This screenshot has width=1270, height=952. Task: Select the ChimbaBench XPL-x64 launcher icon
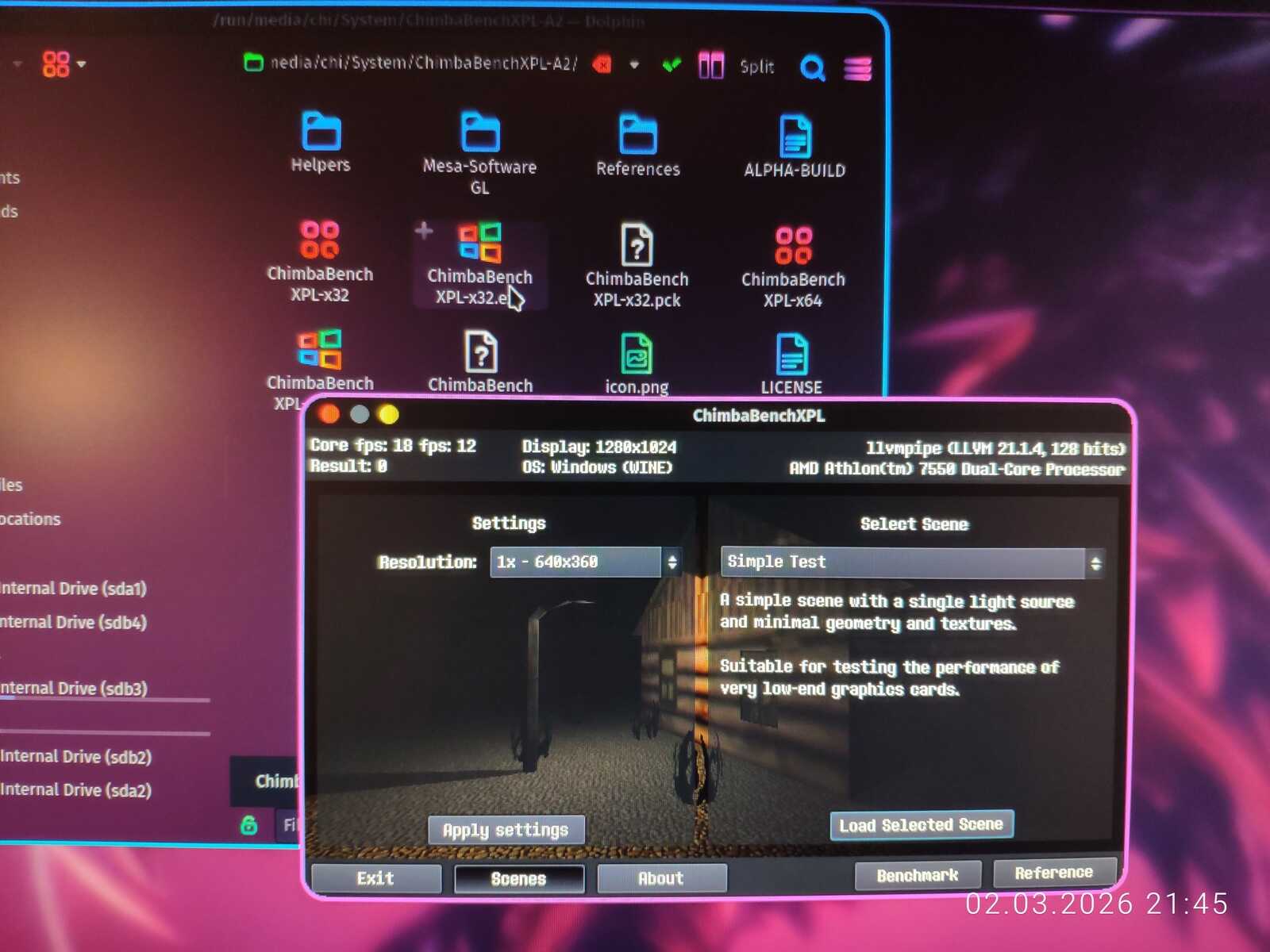point(793,267)
